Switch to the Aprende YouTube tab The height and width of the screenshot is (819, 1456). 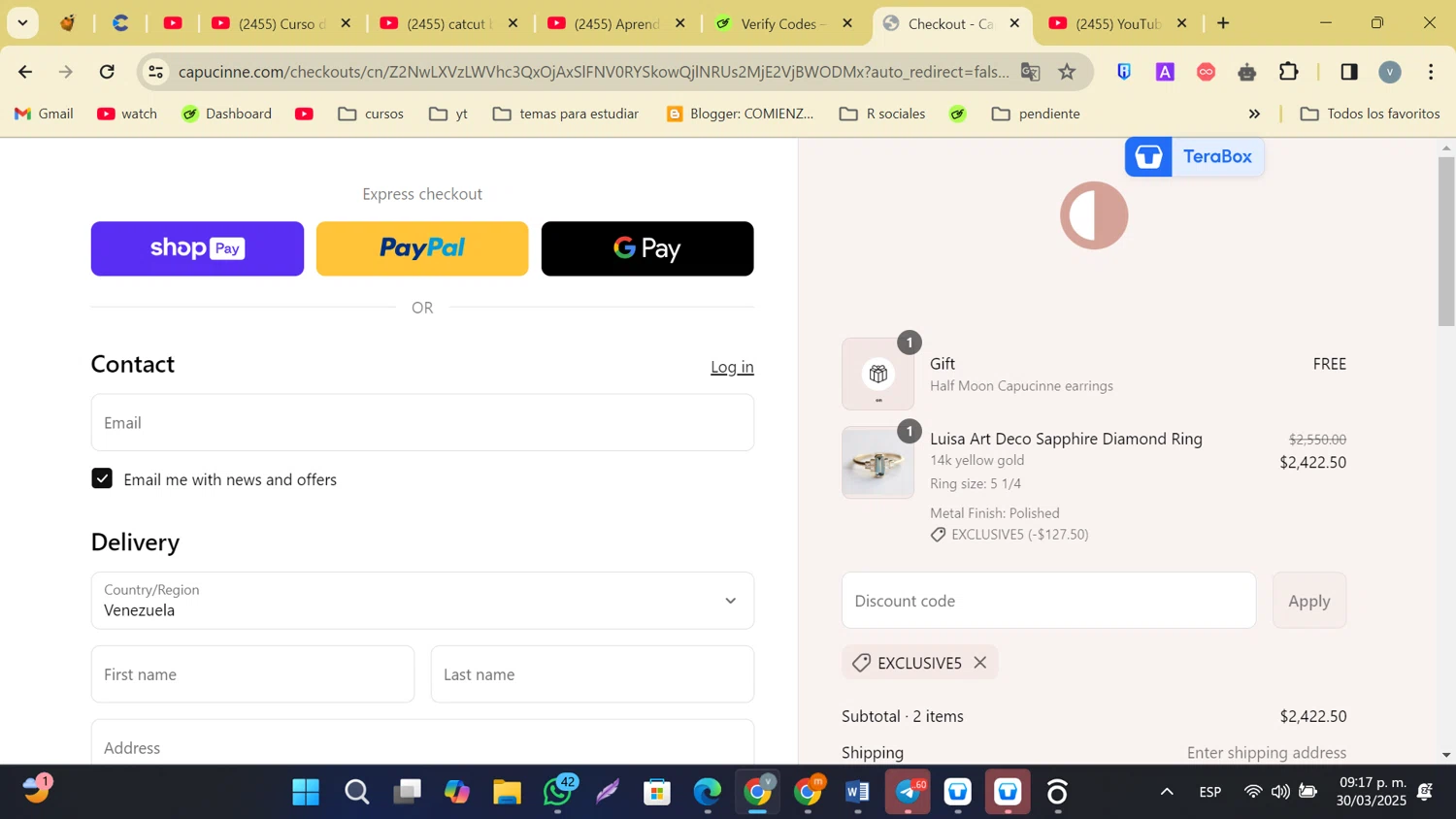point(616,23)
